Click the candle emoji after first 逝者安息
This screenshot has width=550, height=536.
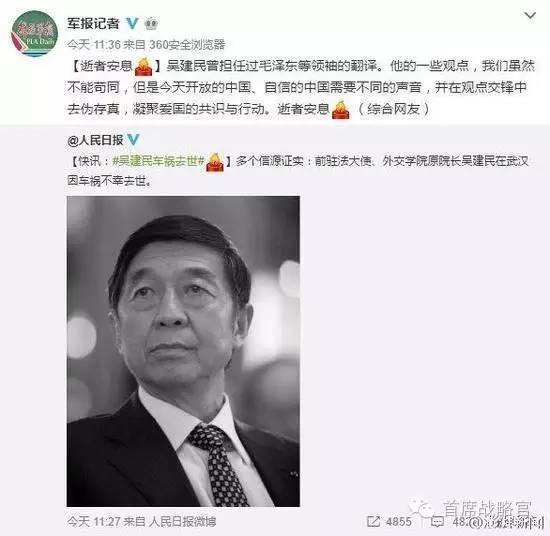click(x=144, y=66)
